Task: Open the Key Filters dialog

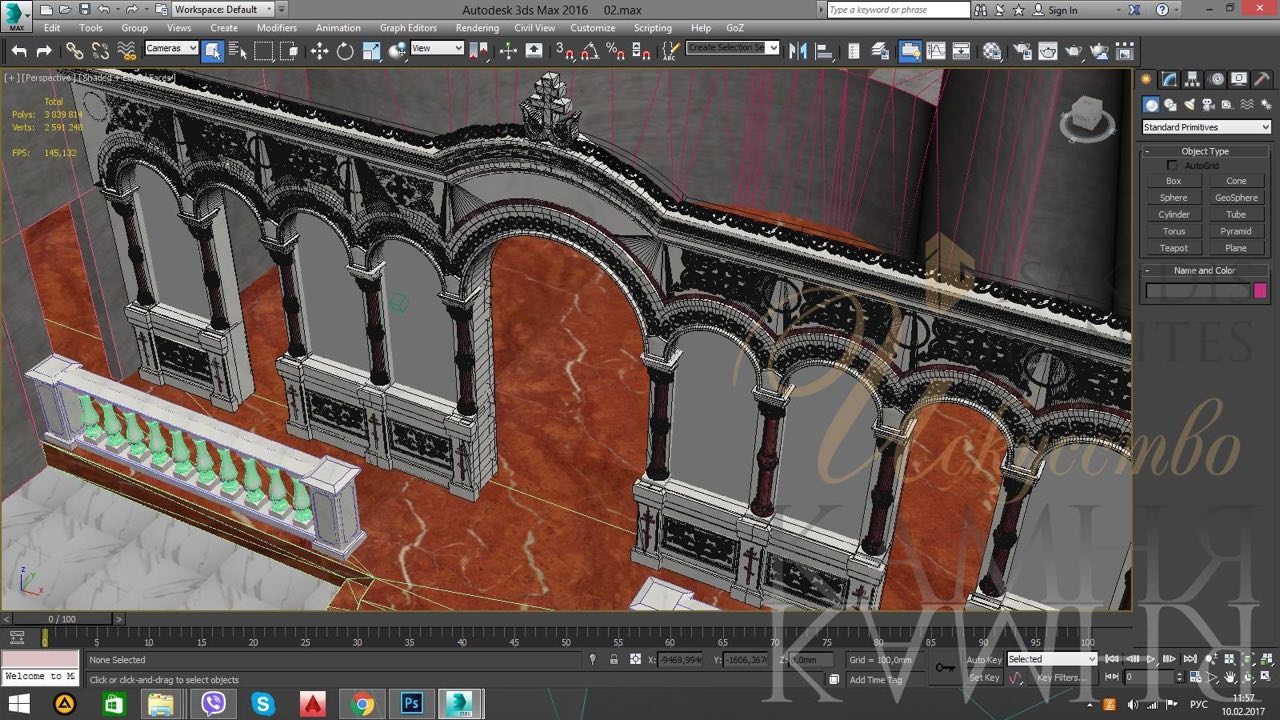Action: click(1062, 677)
